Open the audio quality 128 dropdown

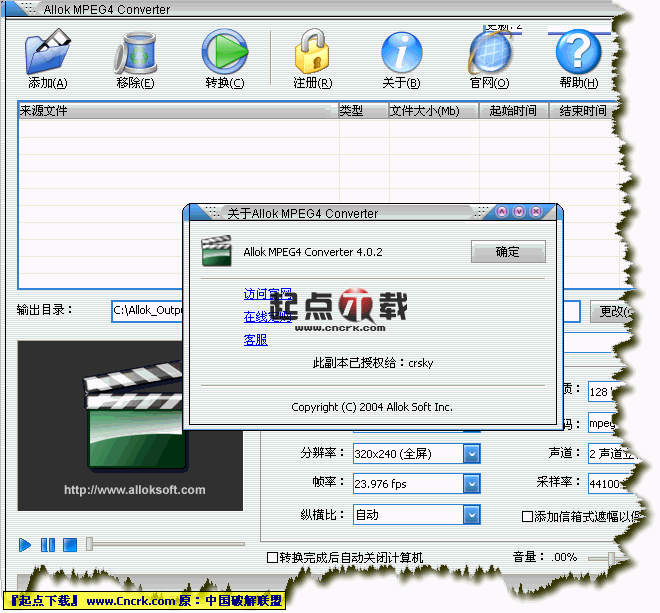tap(603, 392)
